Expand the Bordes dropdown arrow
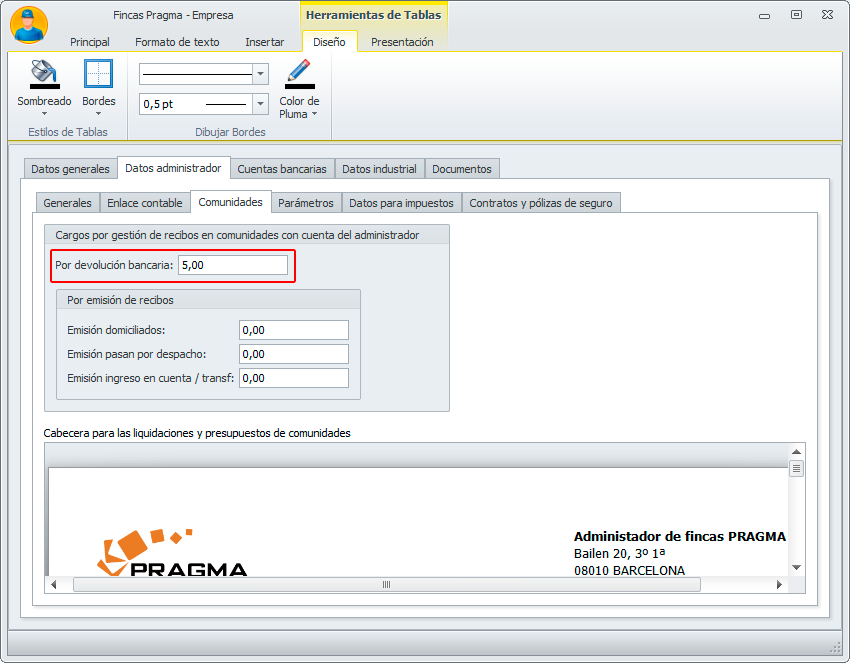 [98, 113]
